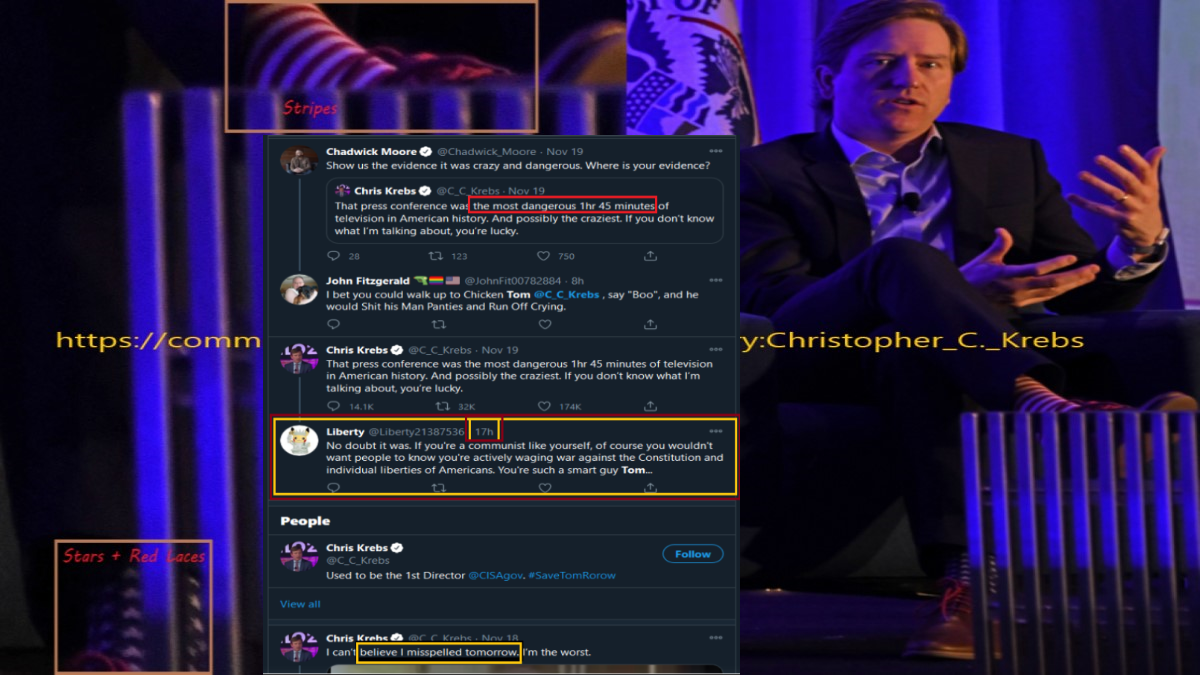Open more options menu on John Fitzgerald's tweet
The width and height of the screenshot is (1200, 675).
point(716,281)
